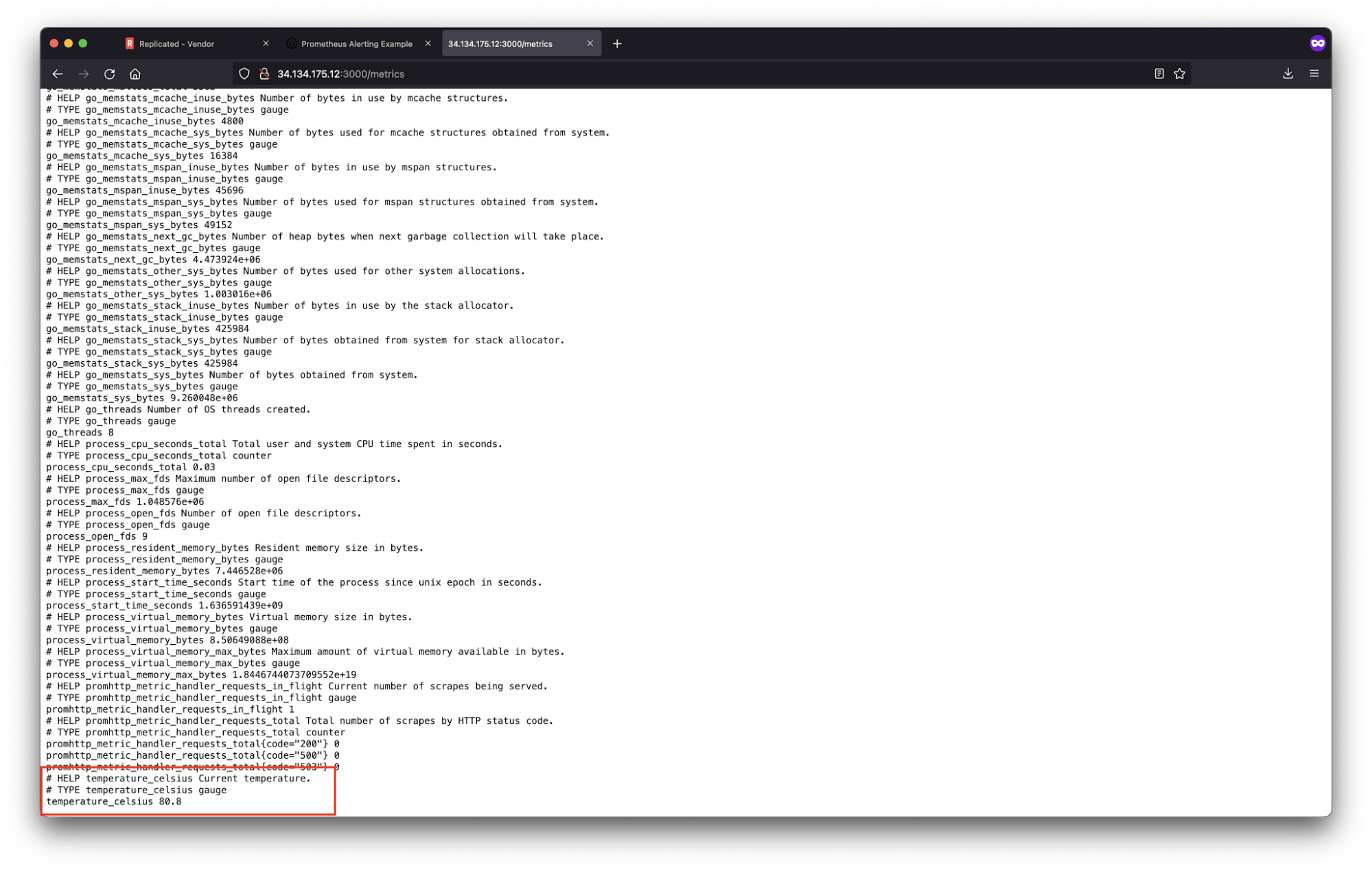
Task: Click '# TYPE temperature_celsius gauge' line
Action: (x=136, y=790)
